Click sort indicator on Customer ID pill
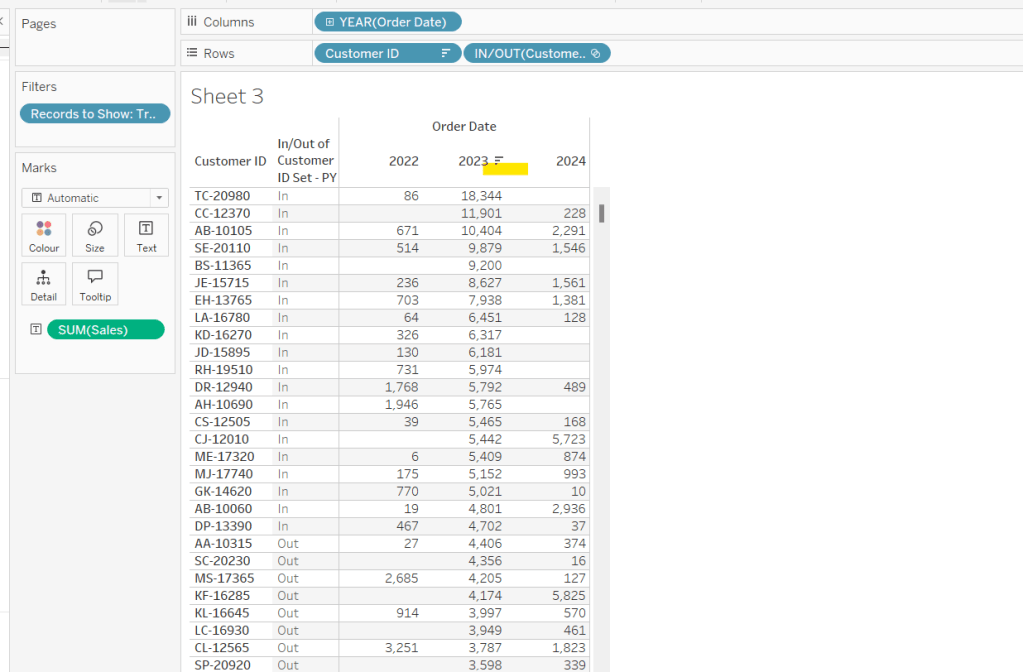 click(x=446, y=54)
